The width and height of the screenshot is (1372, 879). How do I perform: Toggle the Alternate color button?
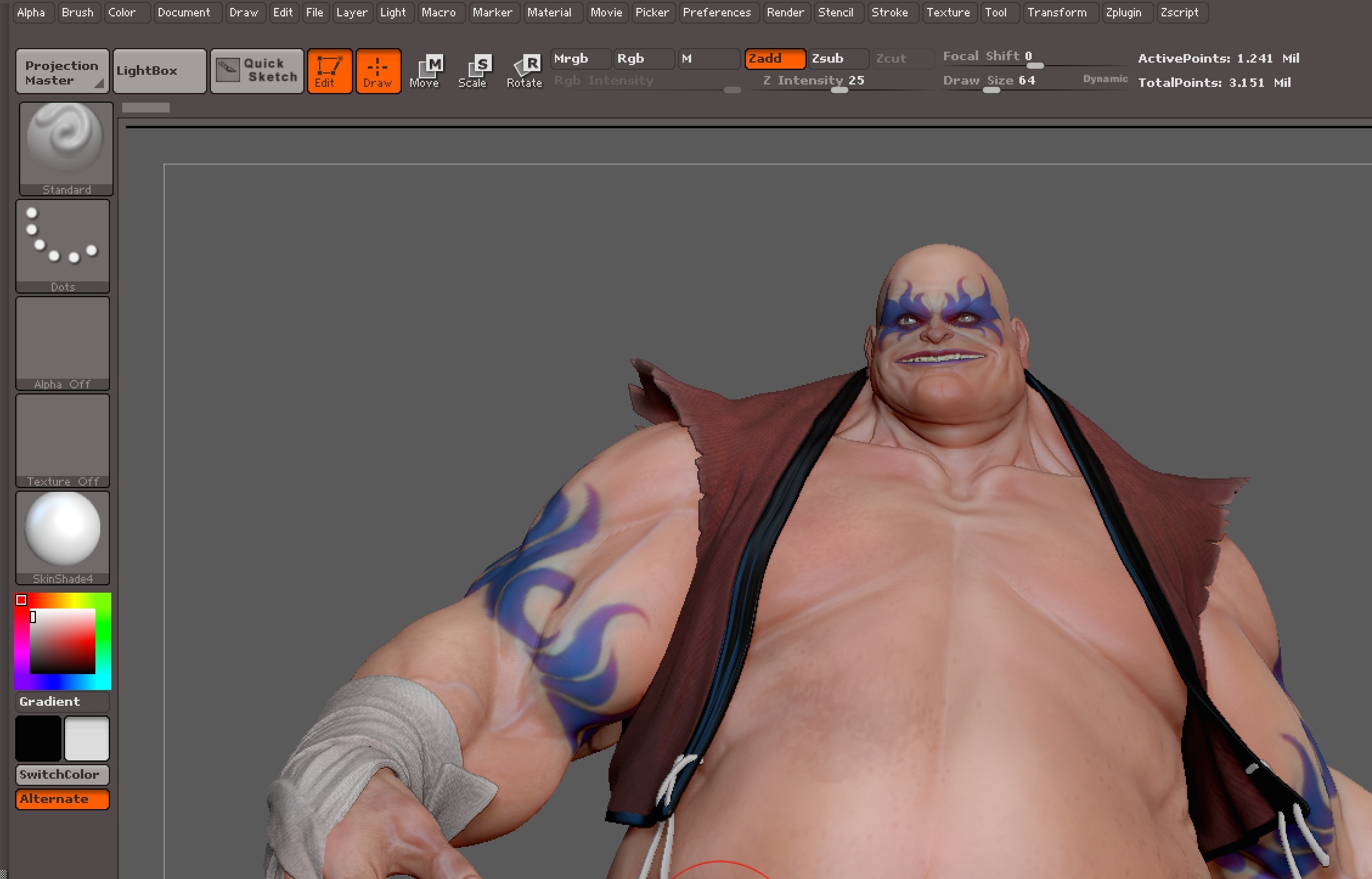[62, 799]
